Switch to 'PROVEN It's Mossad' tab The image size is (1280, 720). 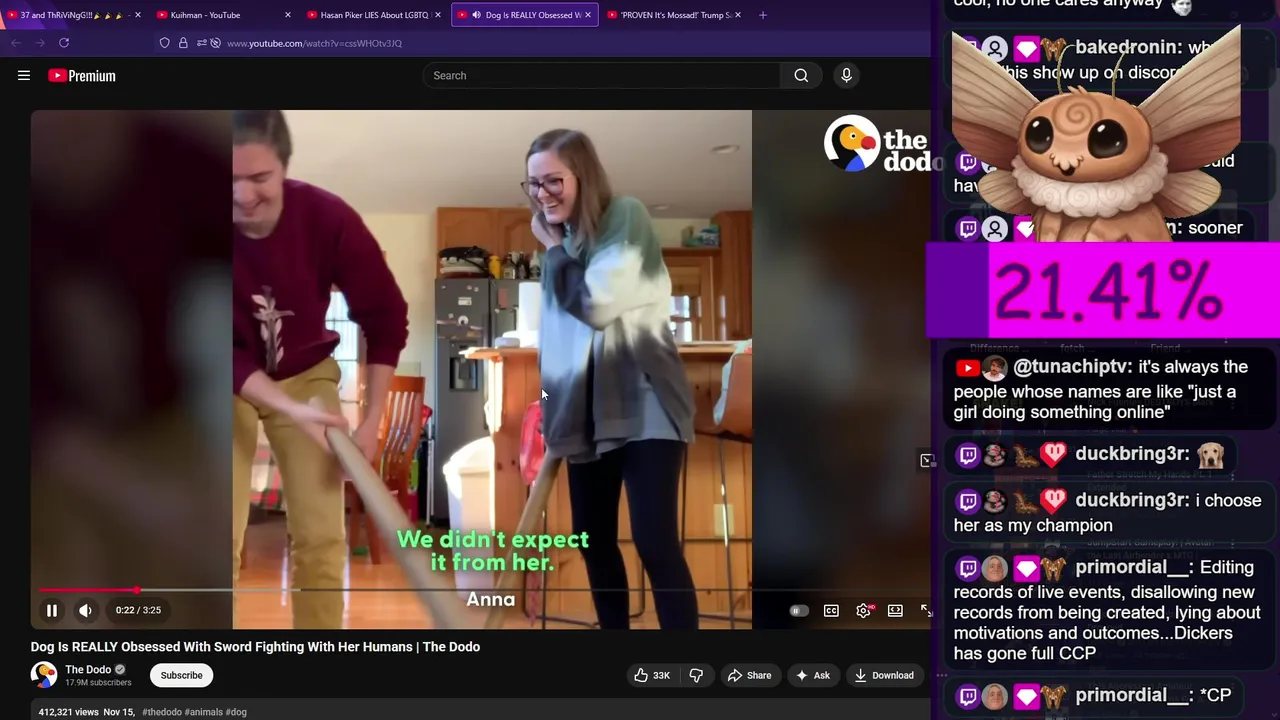(x=675, y=15)
